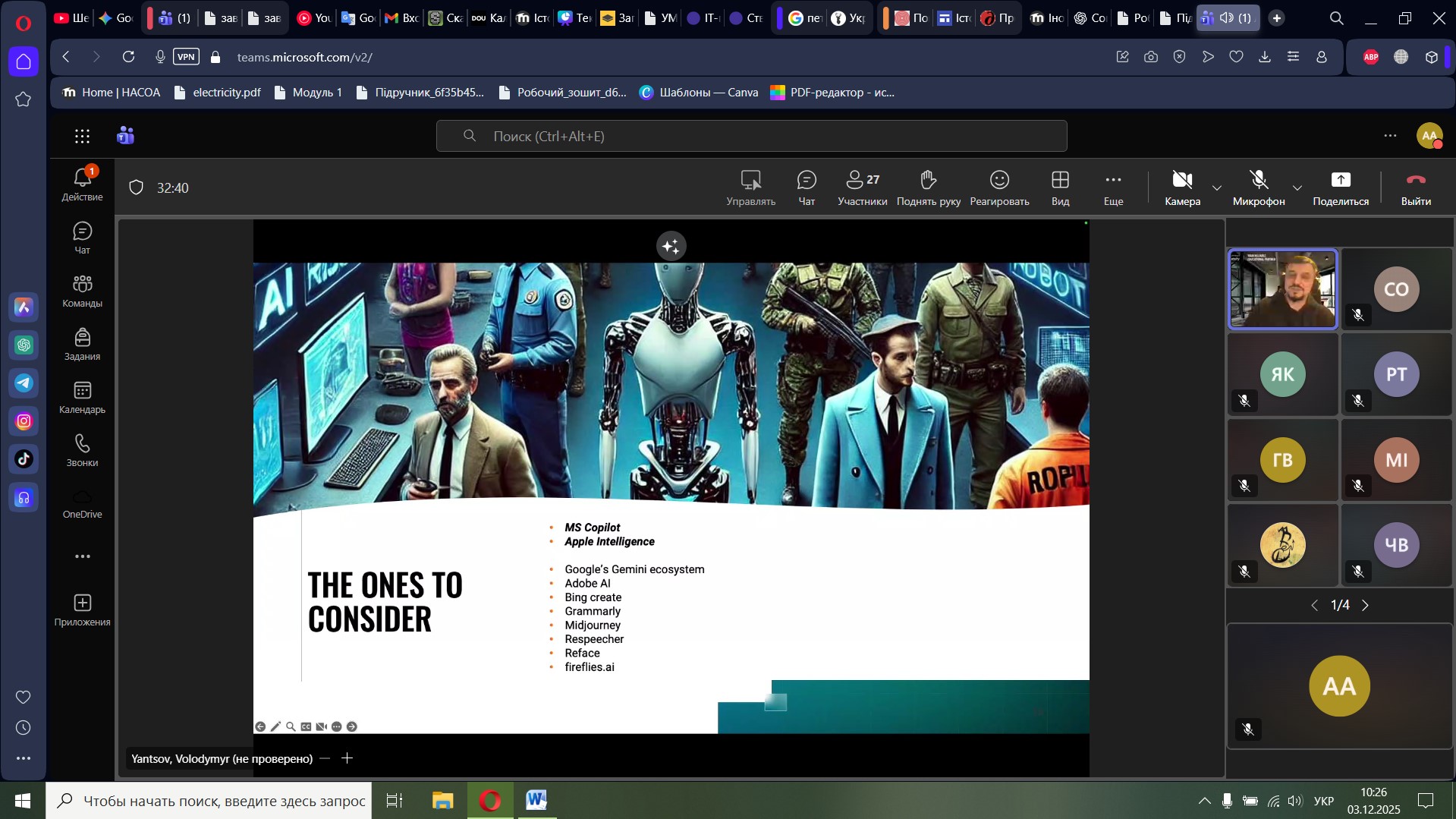Click the Share screen button
Screen dimensions: 1456x819
[x=1340, y=187]
